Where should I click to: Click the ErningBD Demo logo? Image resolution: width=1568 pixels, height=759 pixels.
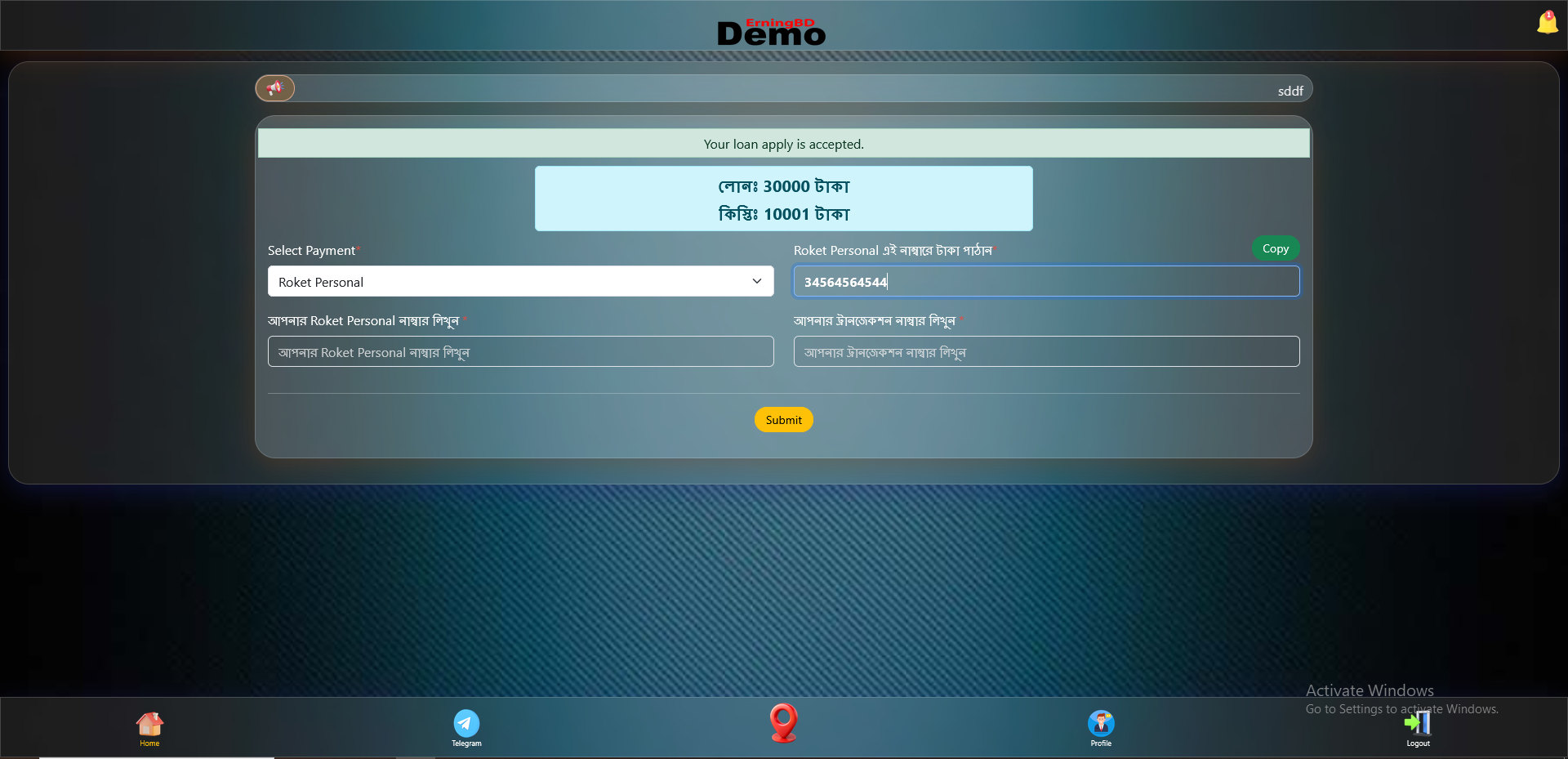pos(771,32)
